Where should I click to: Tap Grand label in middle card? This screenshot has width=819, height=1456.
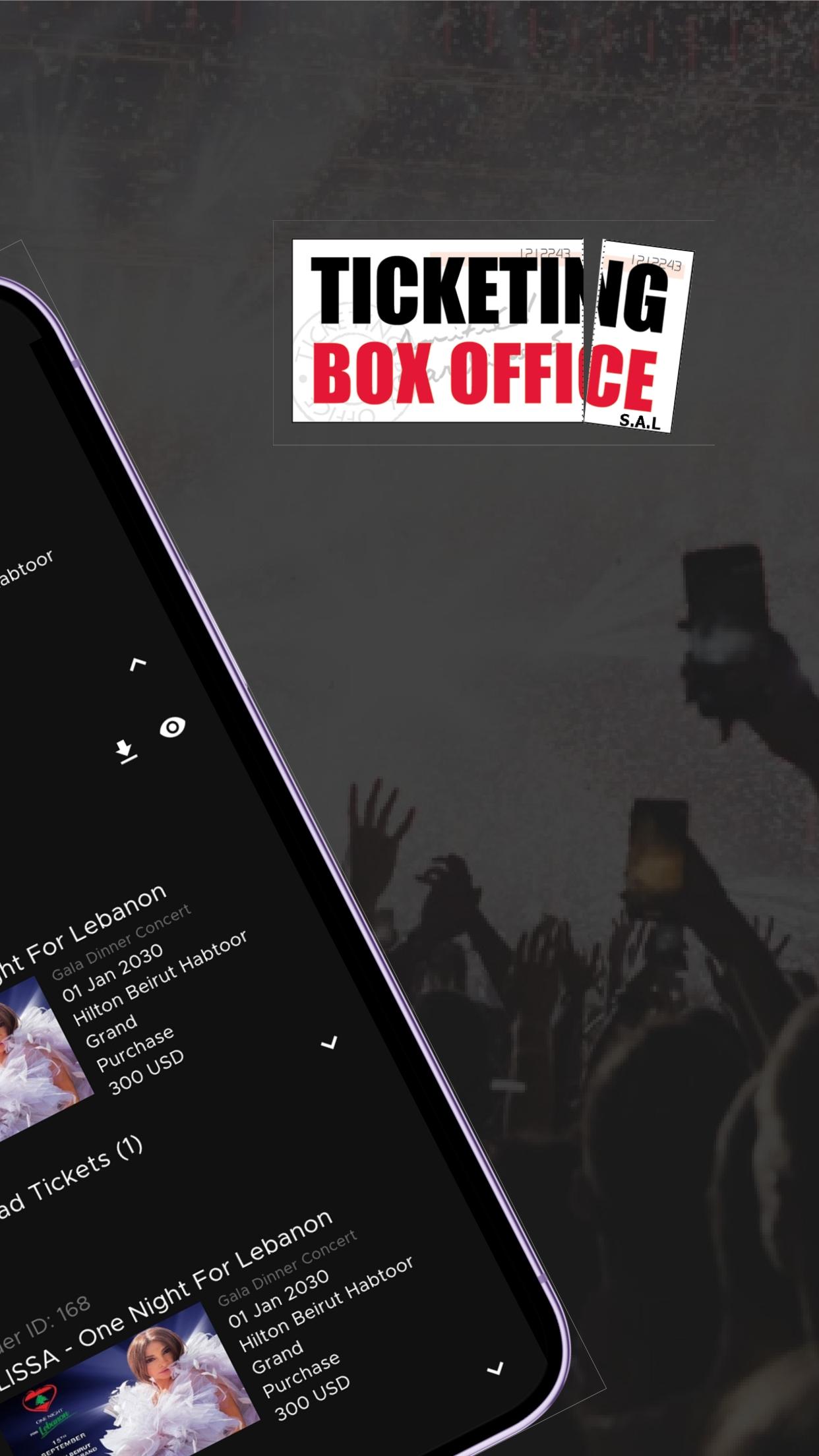[111, 1031]
